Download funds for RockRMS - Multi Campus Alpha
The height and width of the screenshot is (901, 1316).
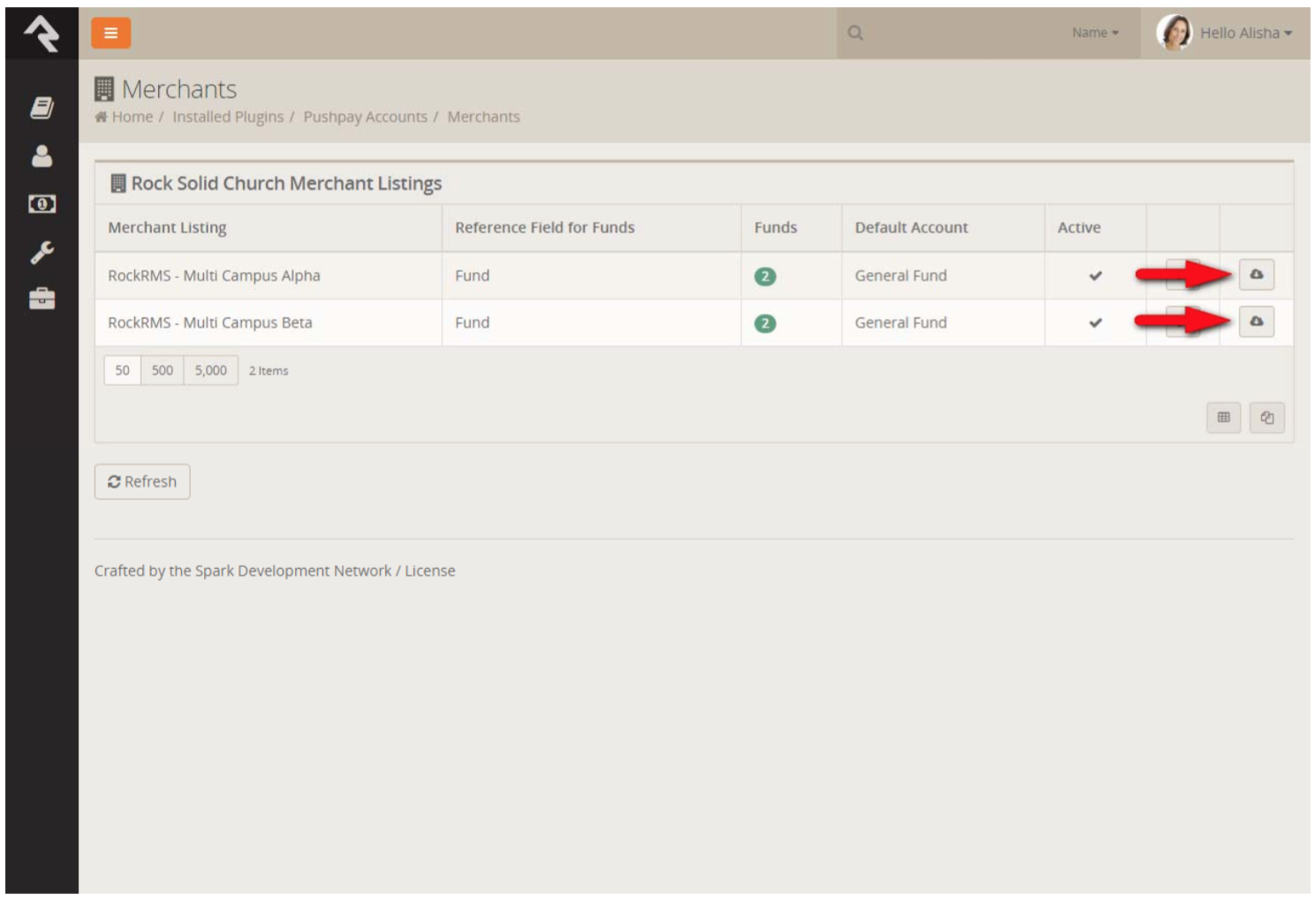click(x=1256, y=275)
